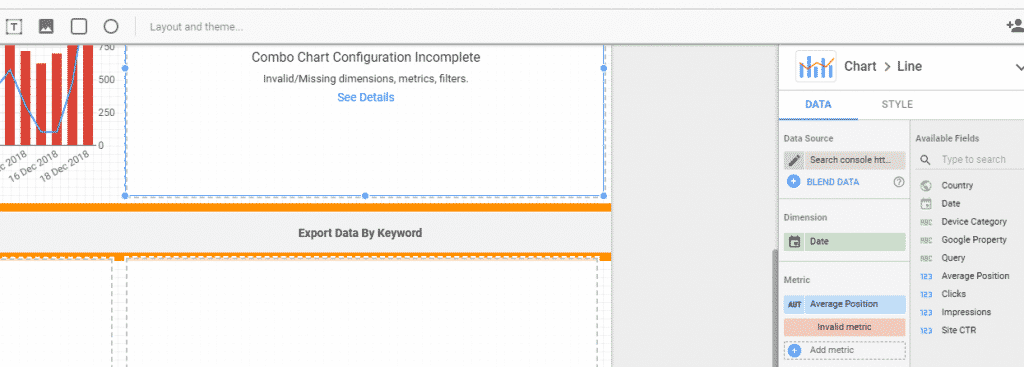Select the Circle shape tool
This screenshot has height=367, width=1024.
coord(111,27)
